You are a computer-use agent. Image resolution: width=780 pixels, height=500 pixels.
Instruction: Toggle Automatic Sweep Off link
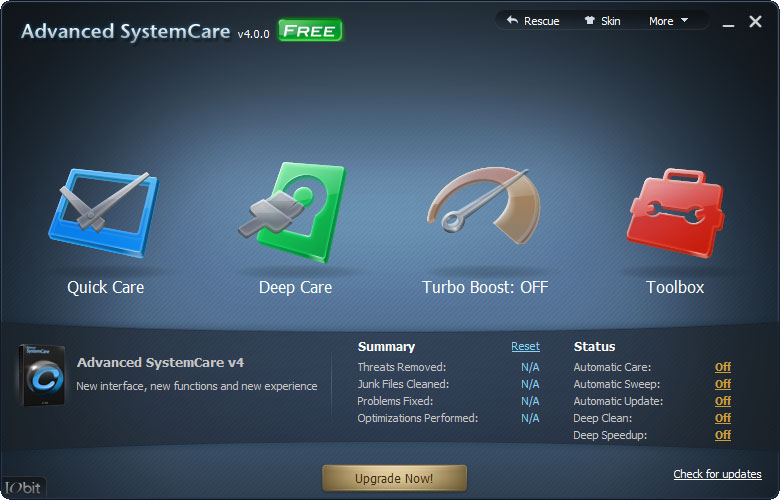[x=723, y=384]
